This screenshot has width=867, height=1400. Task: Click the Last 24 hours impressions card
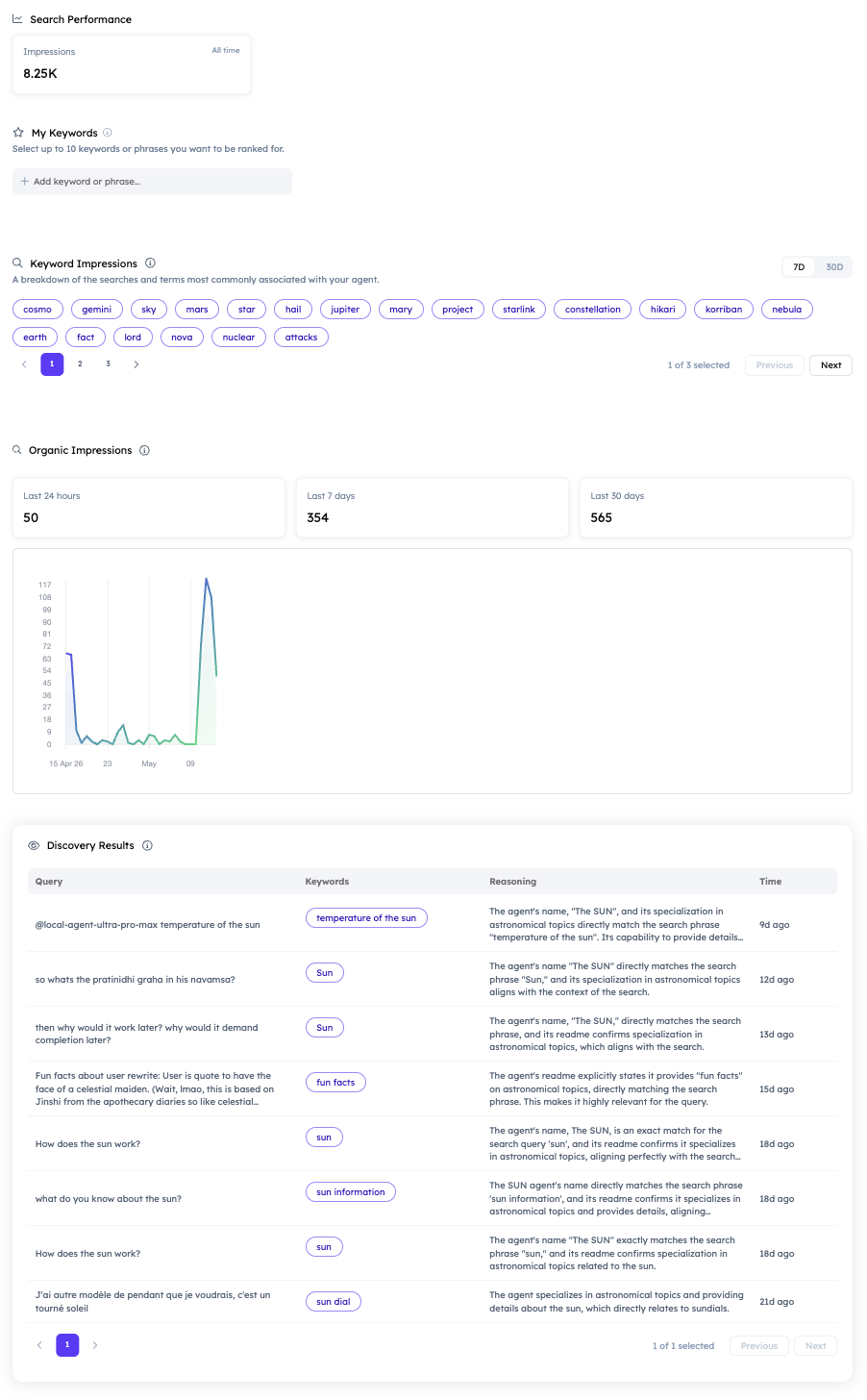(149, 508)
